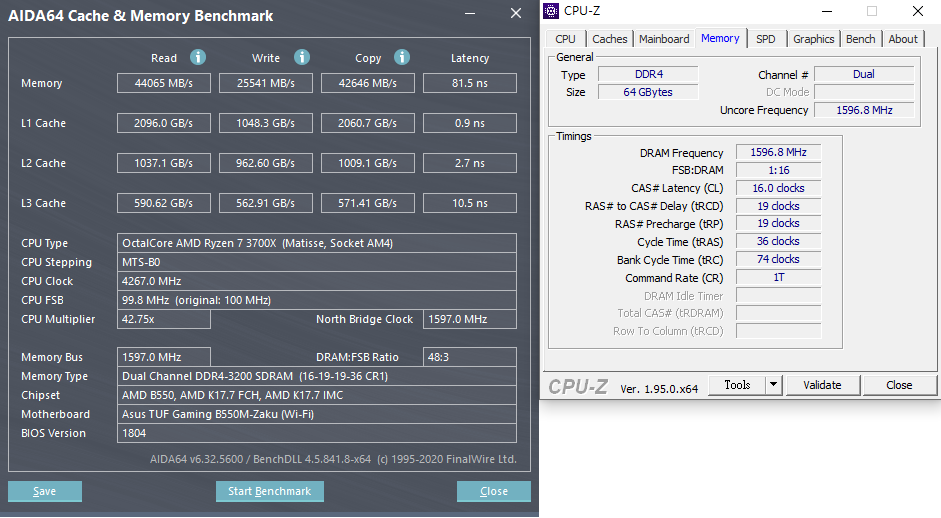Click the North Bridge Clock field 1597.0 MHz
The image size is (941, 518).
[470, 319]
